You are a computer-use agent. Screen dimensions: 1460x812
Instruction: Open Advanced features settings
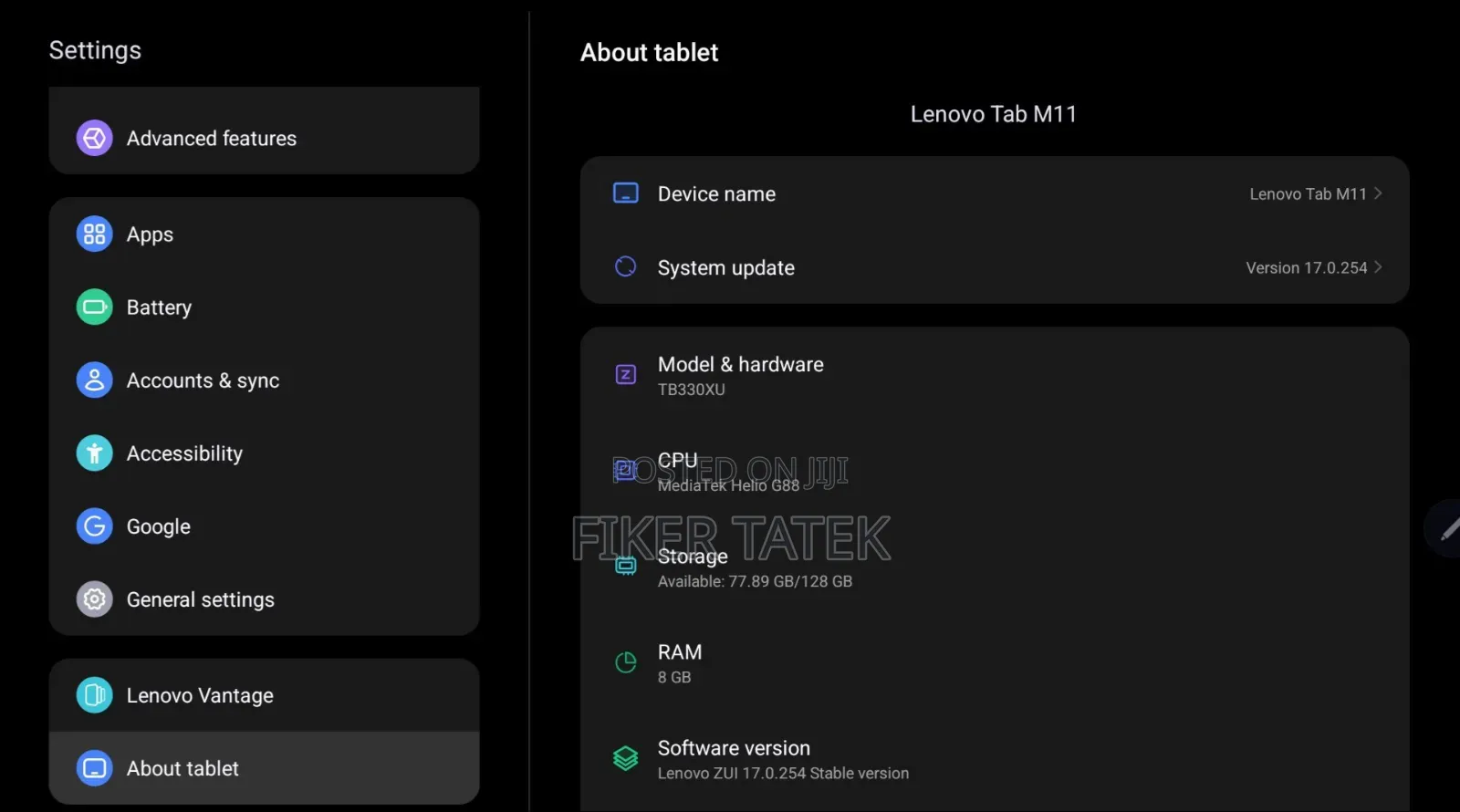coord(264,138)
